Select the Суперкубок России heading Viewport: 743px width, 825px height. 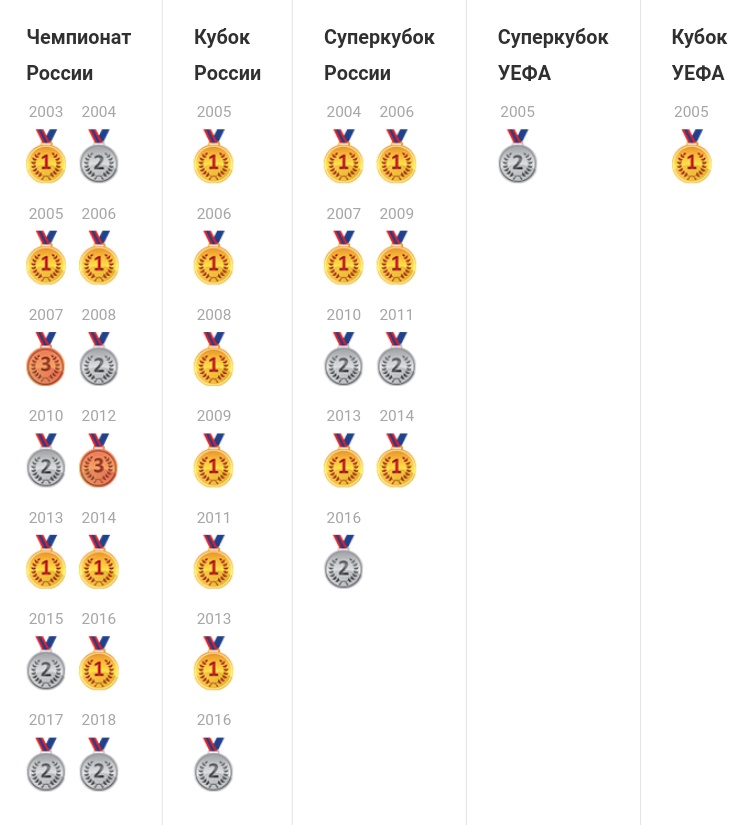click(x=379, y=55)
